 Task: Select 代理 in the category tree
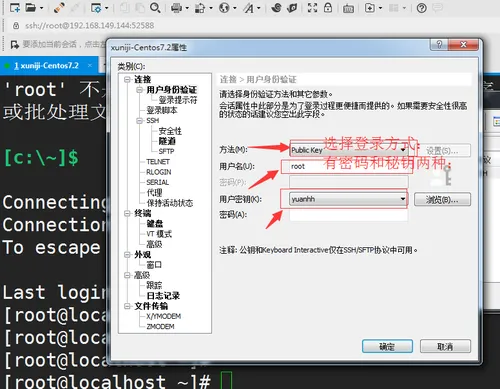(x=154, y=192)
